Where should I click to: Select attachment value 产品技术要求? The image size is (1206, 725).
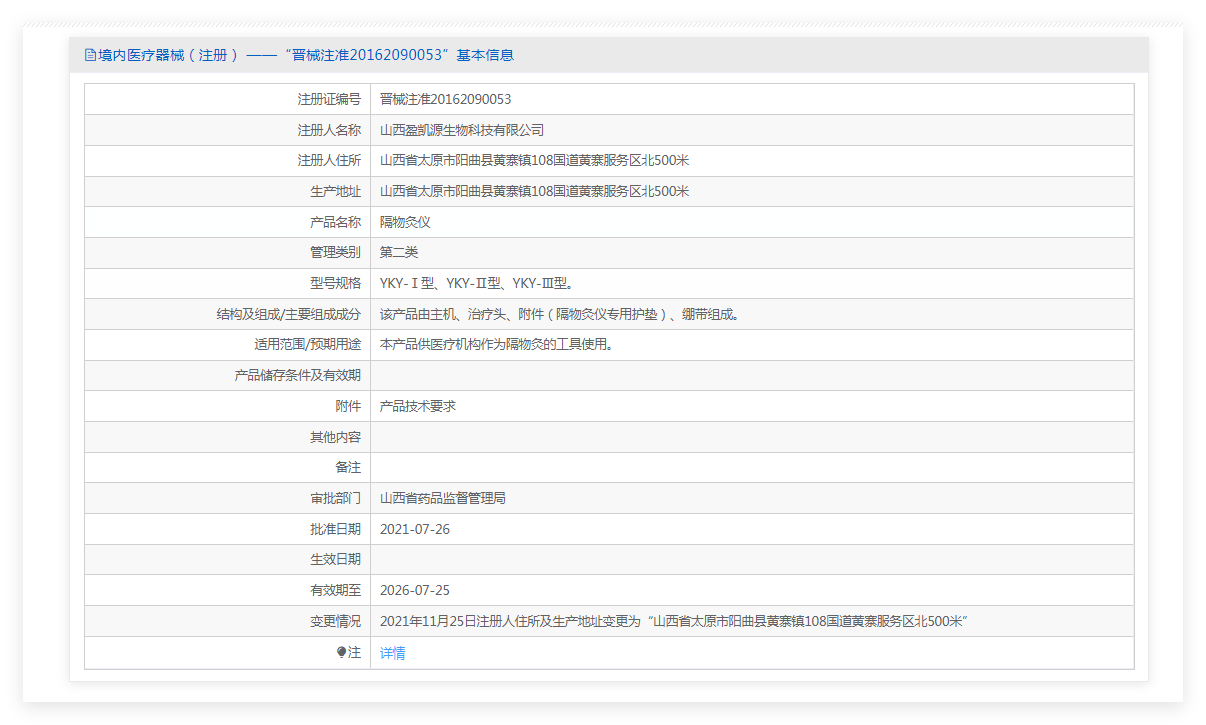click(x=418, y=406)
